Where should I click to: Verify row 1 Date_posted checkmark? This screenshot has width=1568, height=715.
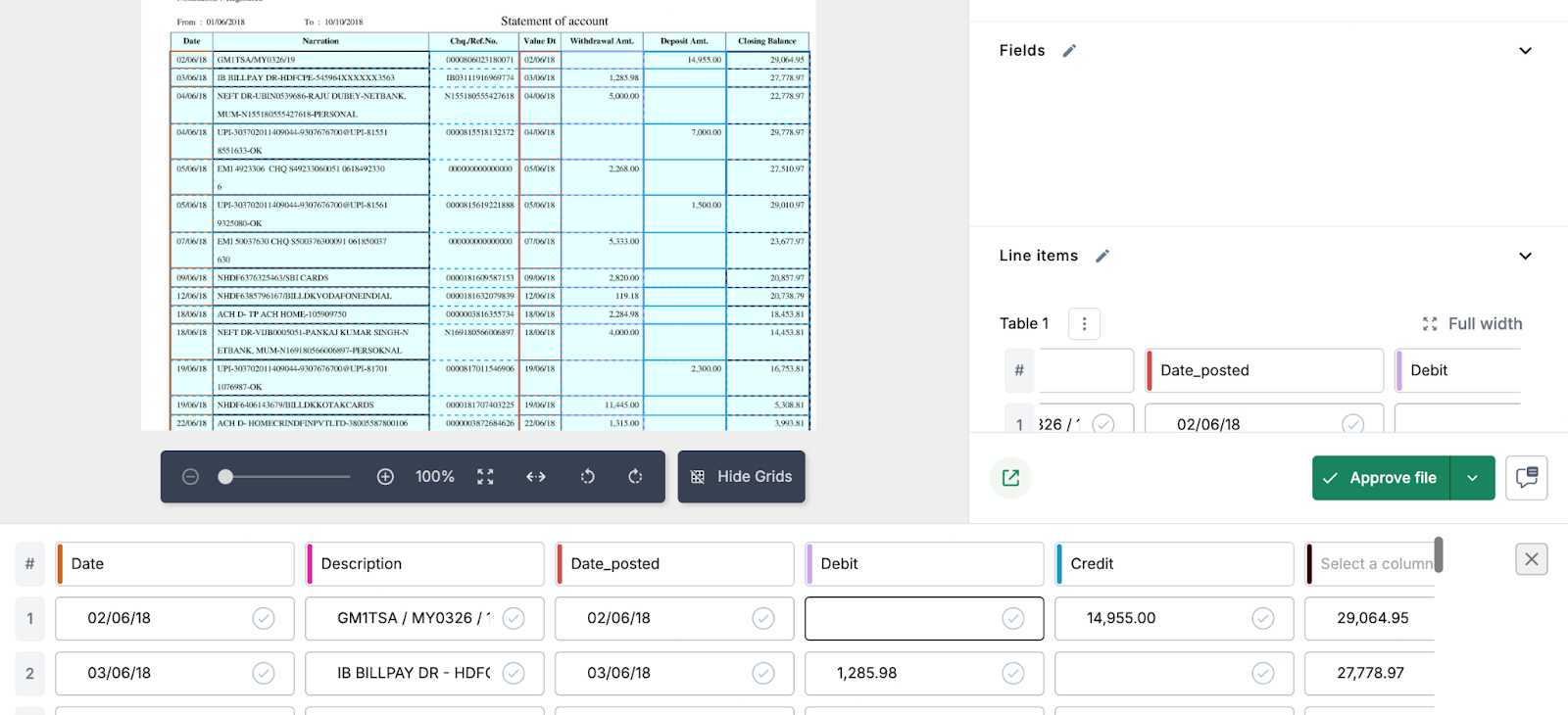click(x=763, y=618)
